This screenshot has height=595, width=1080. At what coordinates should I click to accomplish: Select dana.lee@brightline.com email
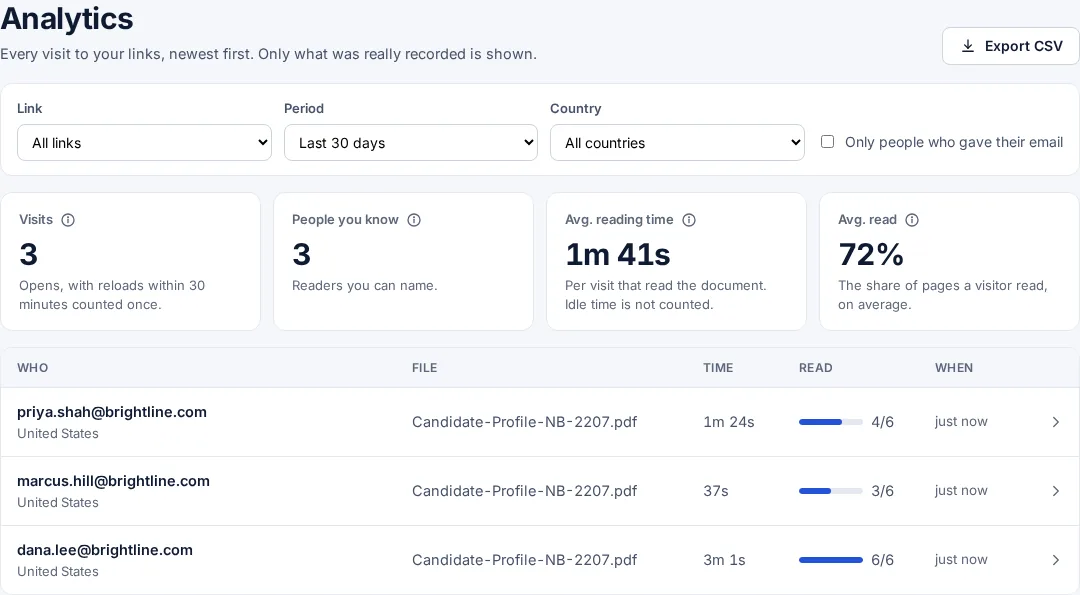pos(105,550)
